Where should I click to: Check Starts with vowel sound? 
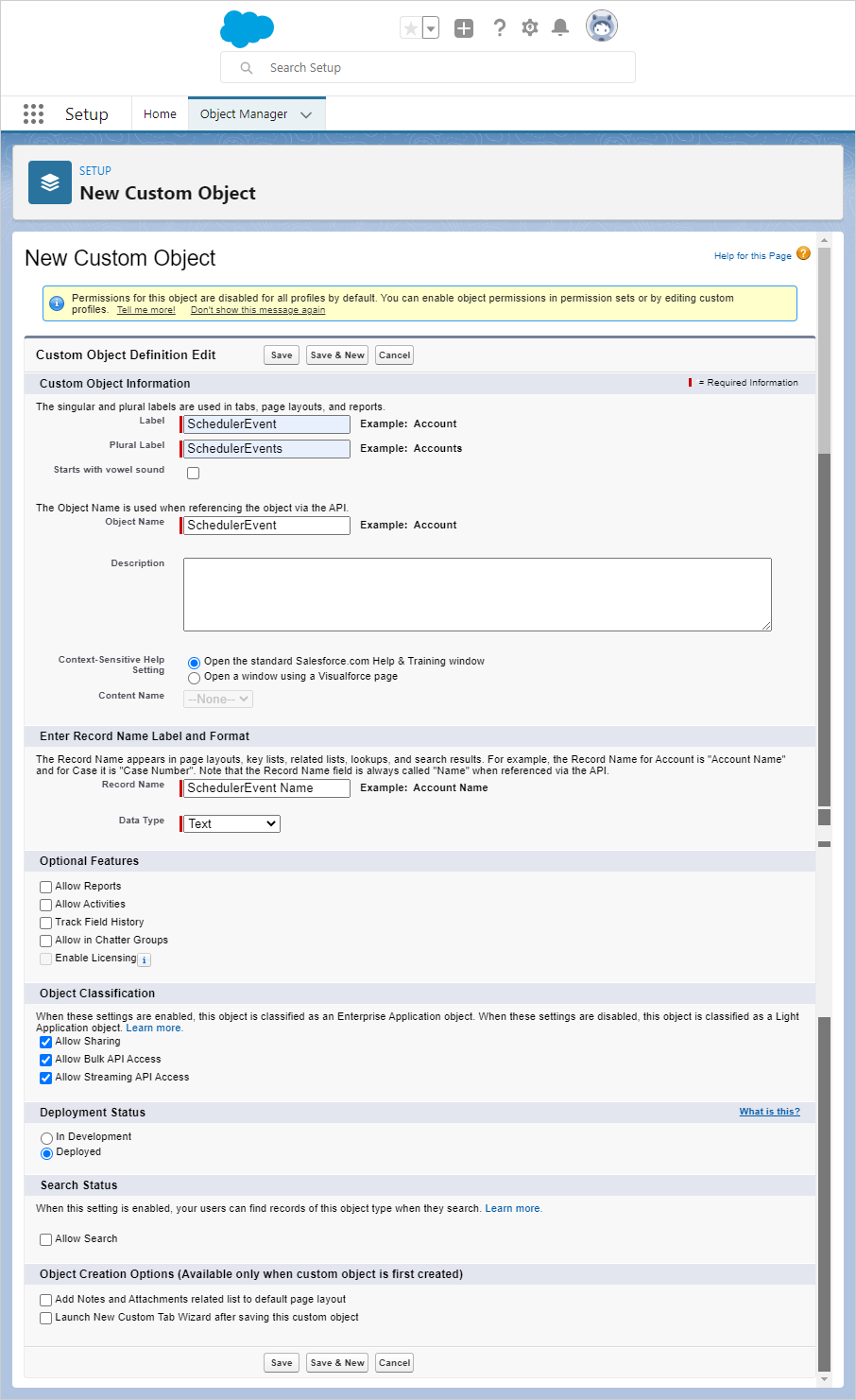[193, 473]
